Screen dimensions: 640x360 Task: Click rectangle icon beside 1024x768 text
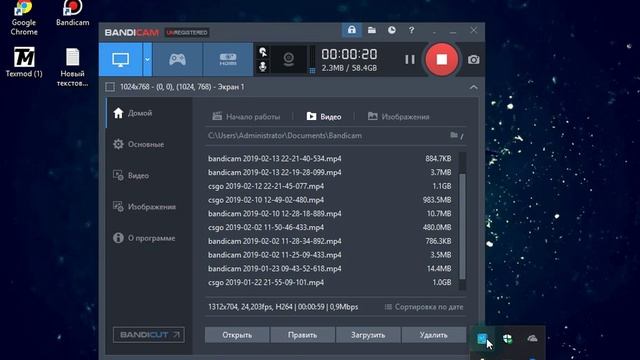[110, 87]
